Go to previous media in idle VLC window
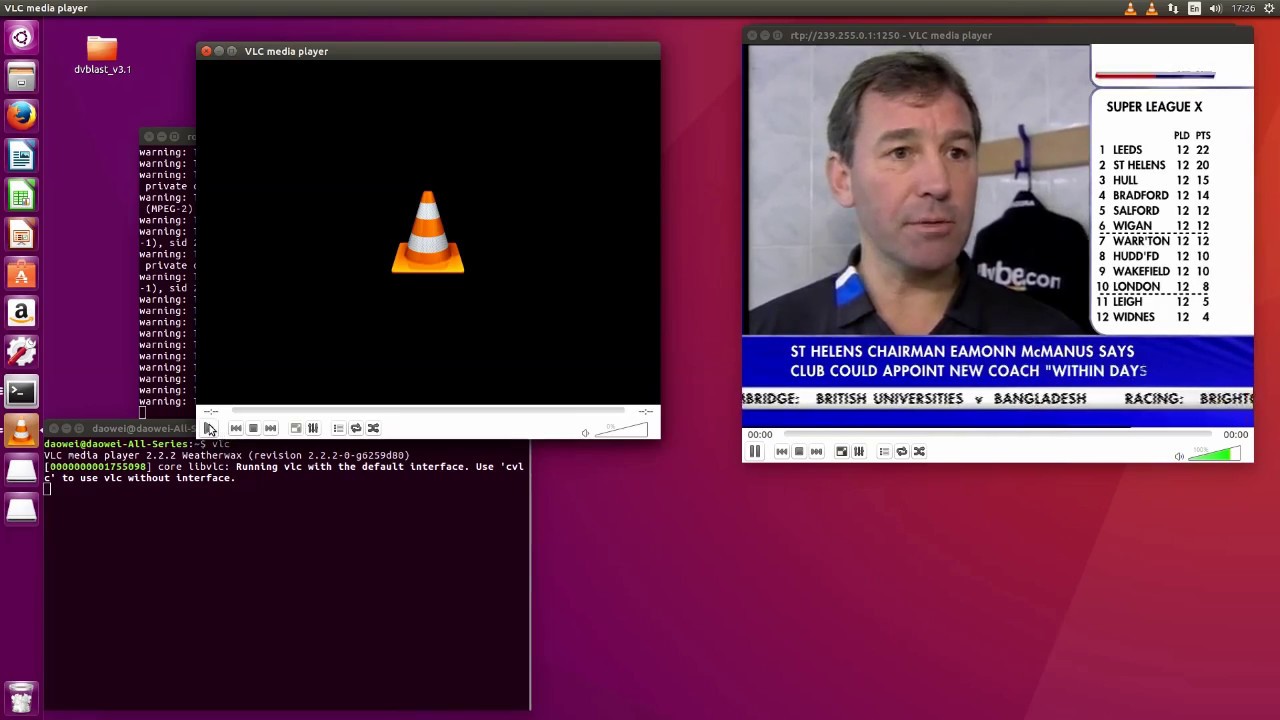The image size is (1280, 720). pos(236,428)
